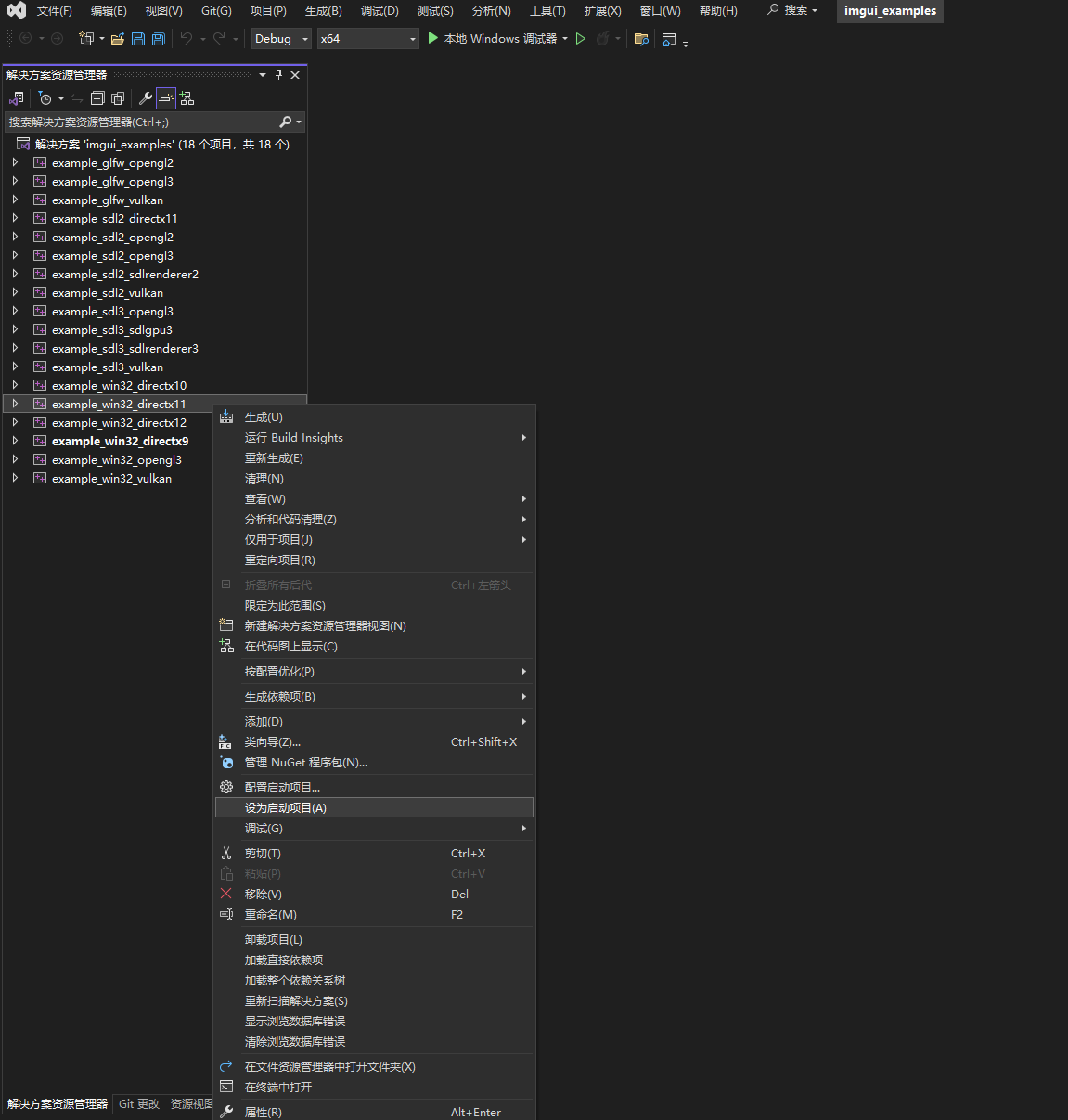
Task: Click the undo arrow icon
Action: coord(187,39)
